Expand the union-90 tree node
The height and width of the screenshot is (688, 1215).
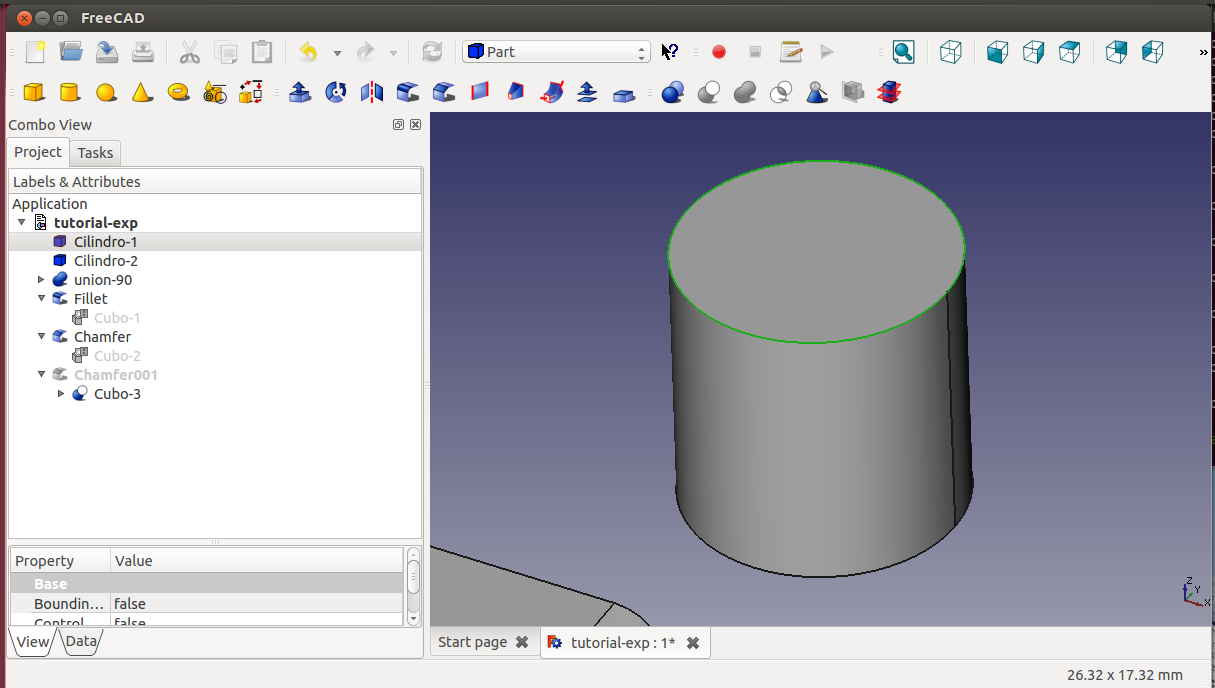tap(41, 280)
